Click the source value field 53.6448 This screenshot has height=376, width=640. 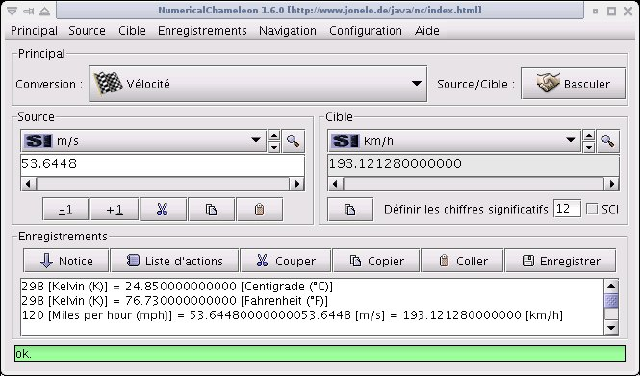(162, 165)
